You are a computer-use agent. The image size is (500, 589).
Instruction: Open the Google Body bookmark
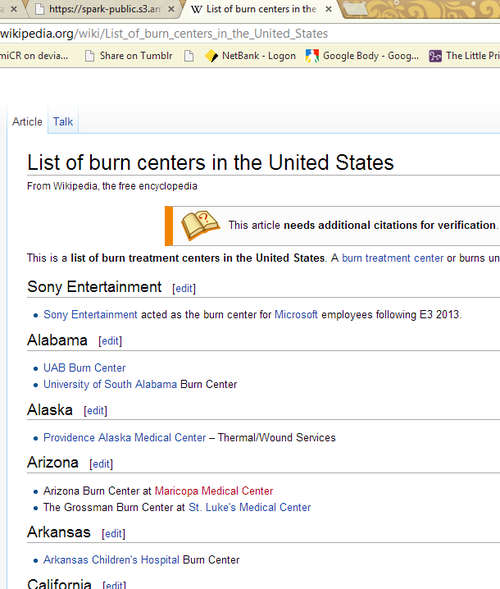[x=362, y=56]
